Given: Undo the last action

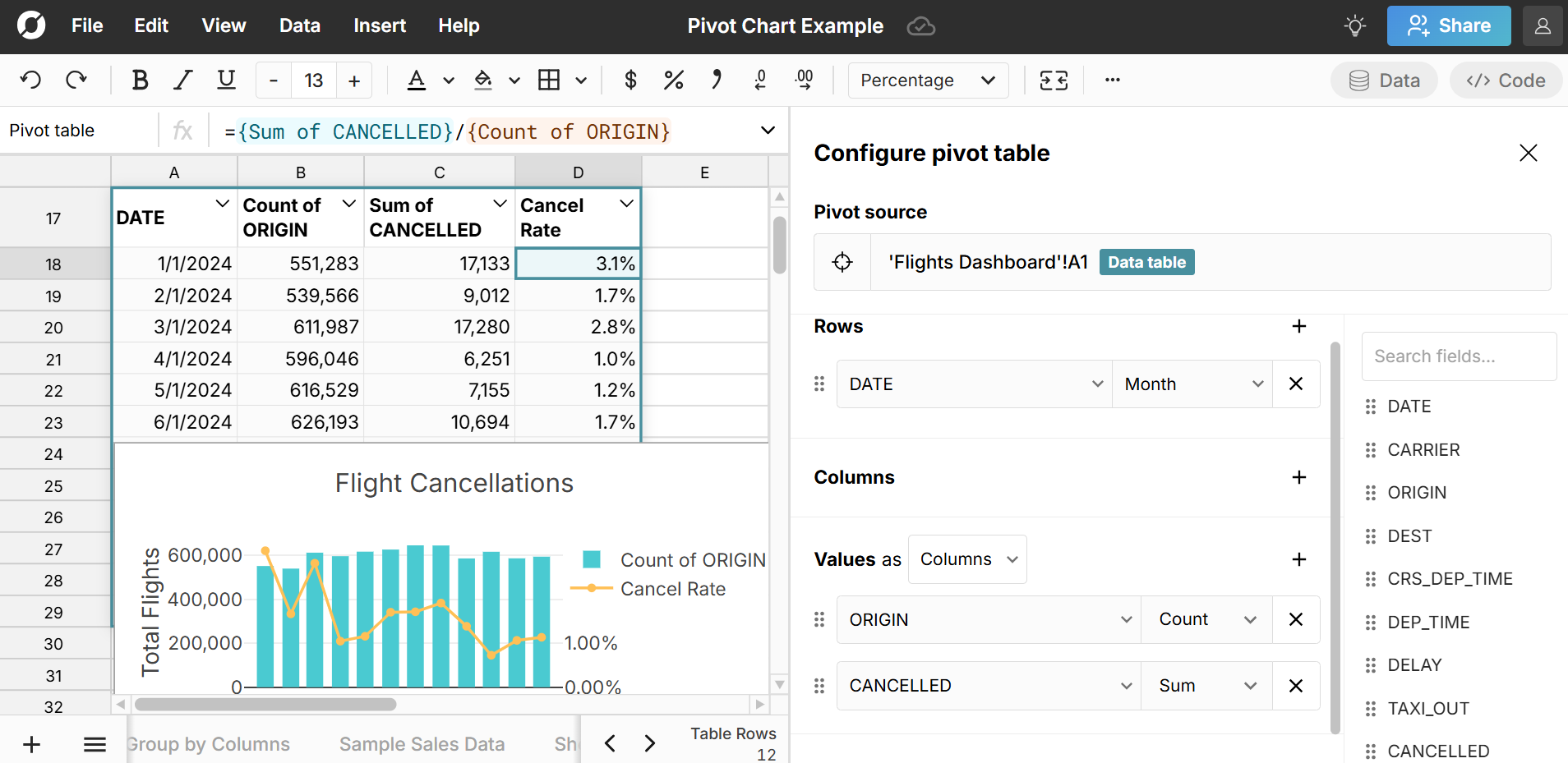Looking at the screenshot, I should click(x=30, y=80).
